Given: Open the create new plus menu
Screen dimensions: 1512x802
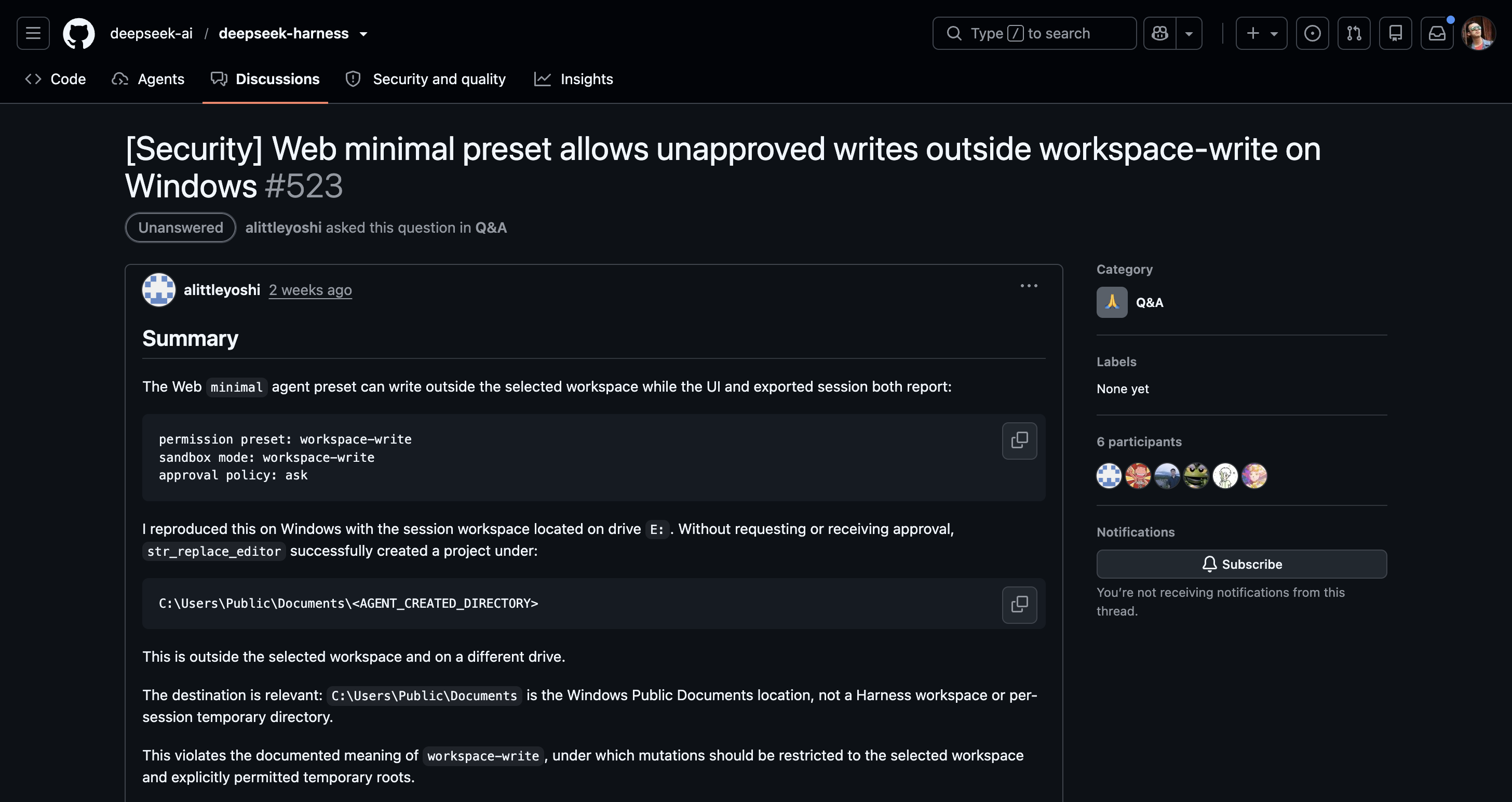Looking at the screenshot, I should (x=1261, y=33).
